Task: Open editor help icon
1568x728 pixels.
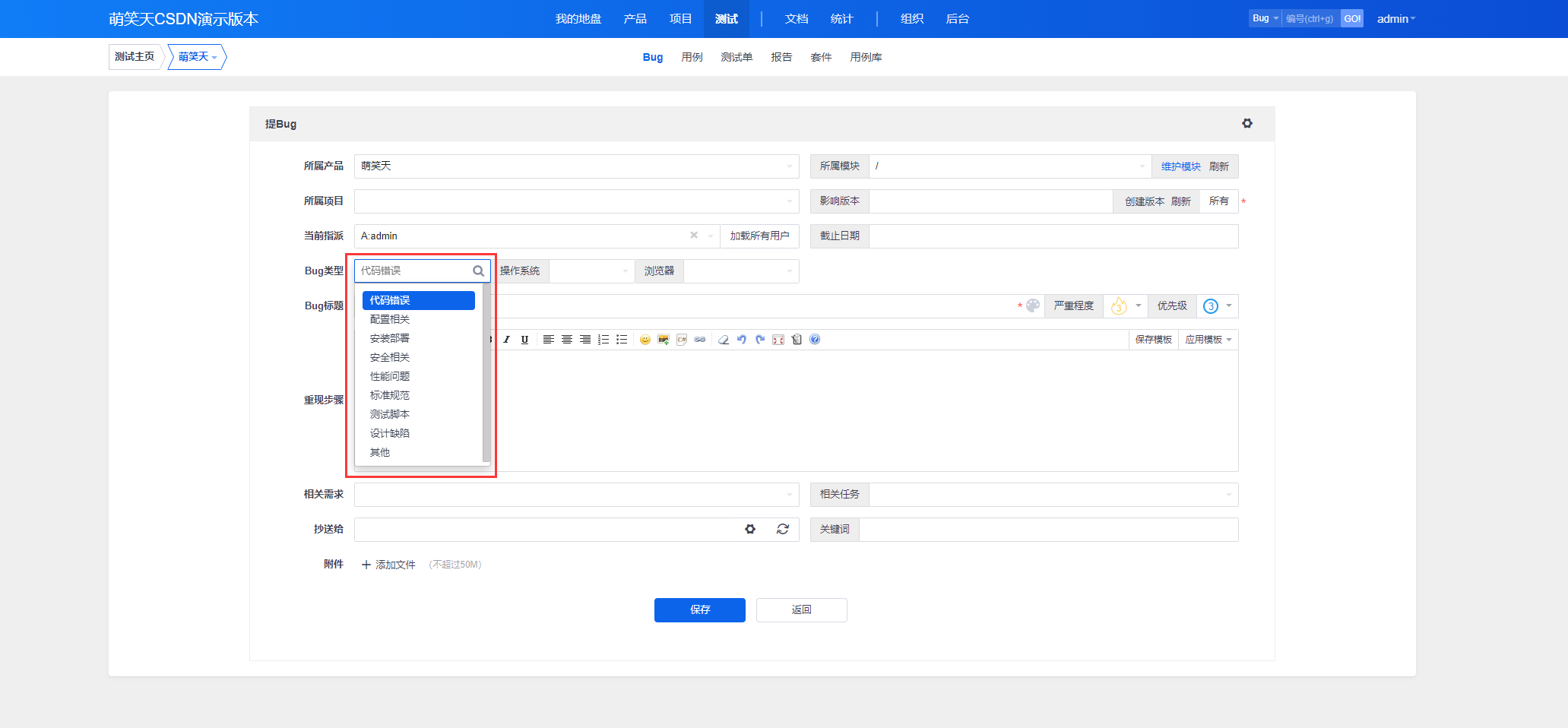Action: tap(815, 340)
